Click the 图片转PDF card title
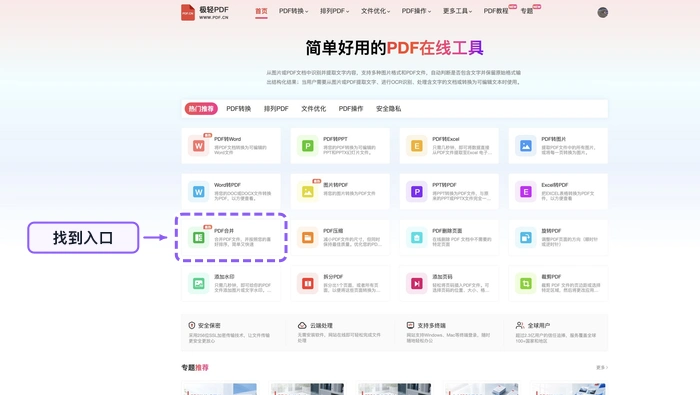The width and height of the screenshot is (700, 395). point(335,185)
